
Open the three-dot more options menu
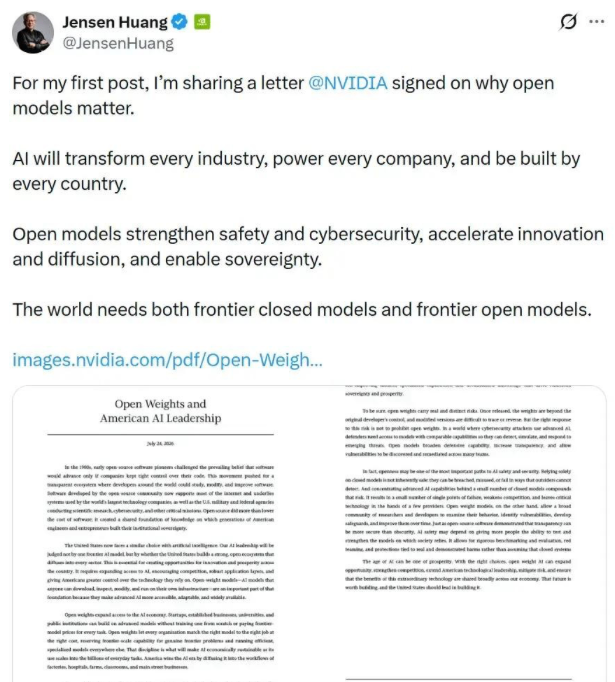(x=597, y=21)
